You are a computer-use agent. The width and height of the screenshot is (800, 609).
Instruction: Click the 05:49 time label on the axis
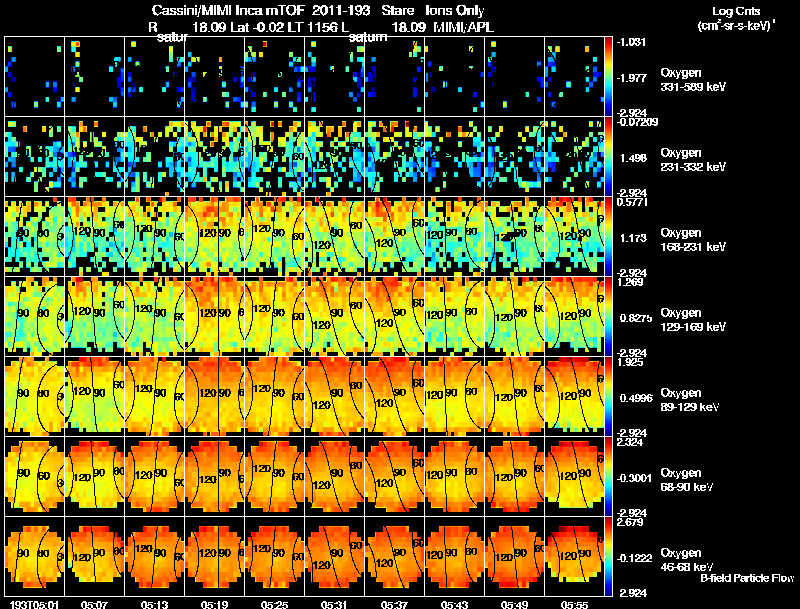pos(514,604)
